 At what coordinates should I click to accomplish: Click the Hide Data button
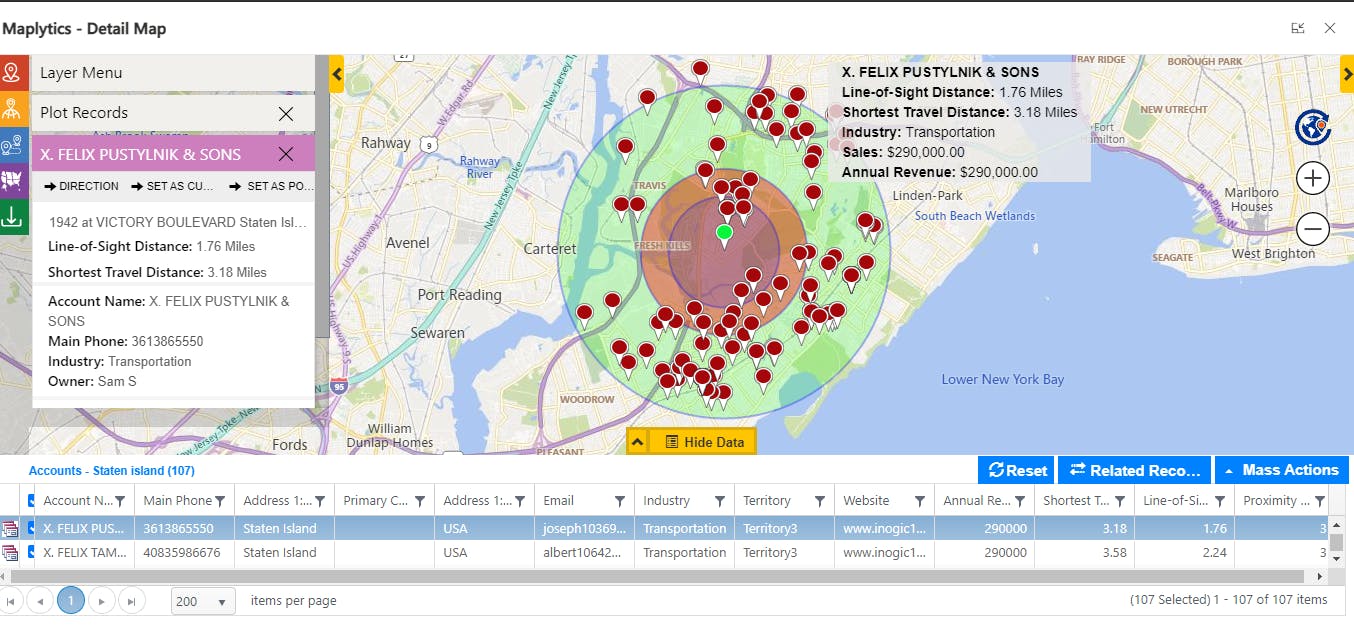point(703,442)
